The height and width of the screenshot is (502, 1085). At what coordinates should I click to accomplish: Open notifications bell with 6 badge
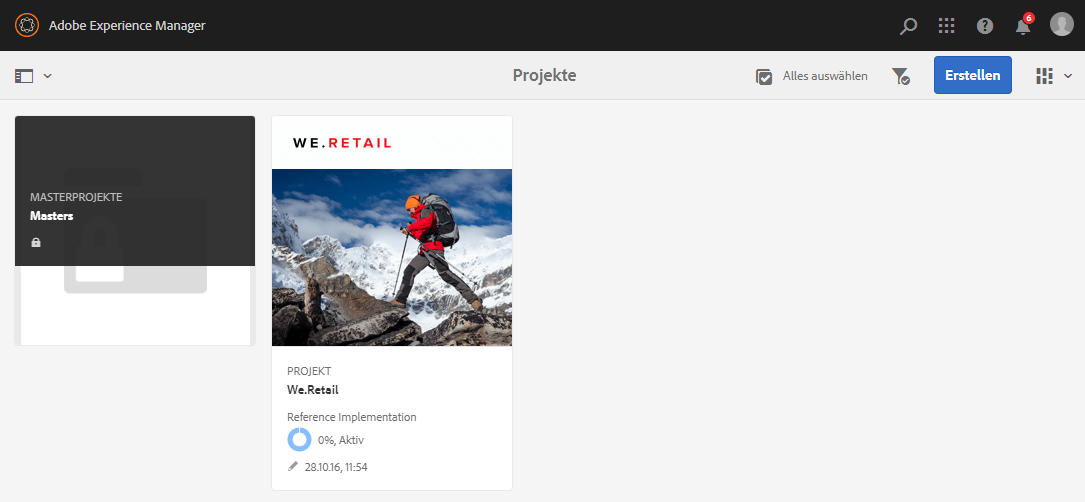click(1023, 26)
